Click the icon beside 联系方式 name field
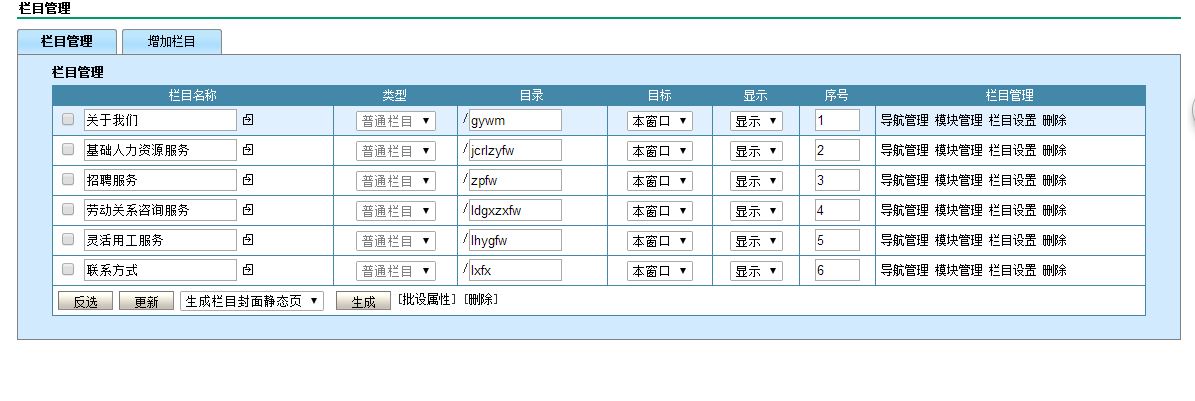This screenshot has width=1195, height=401. coord(248,270)
